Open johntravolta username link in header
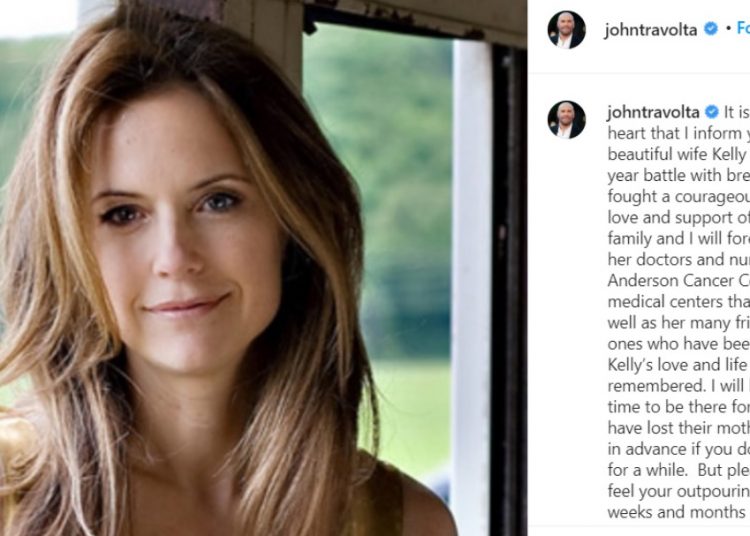750x536 pixels. coord(651,30)
